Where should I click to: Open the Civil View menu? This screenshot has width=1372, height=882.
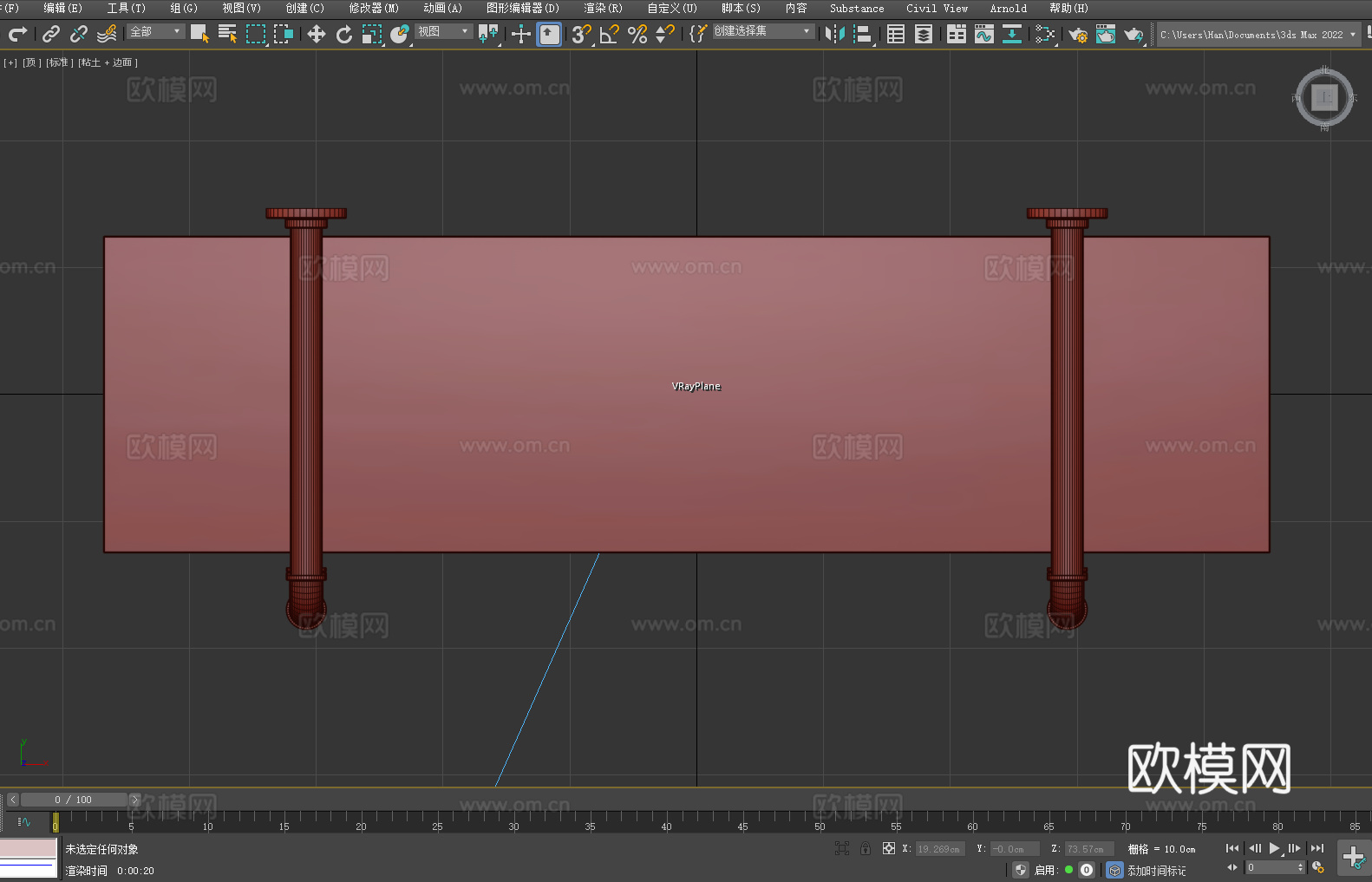tap(937, 8)
